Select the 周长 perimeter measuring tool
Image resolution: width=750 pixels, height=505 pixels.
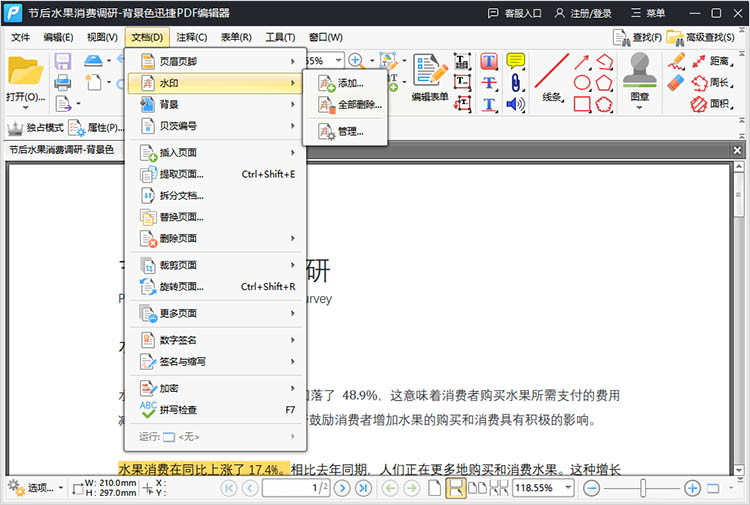712,82
